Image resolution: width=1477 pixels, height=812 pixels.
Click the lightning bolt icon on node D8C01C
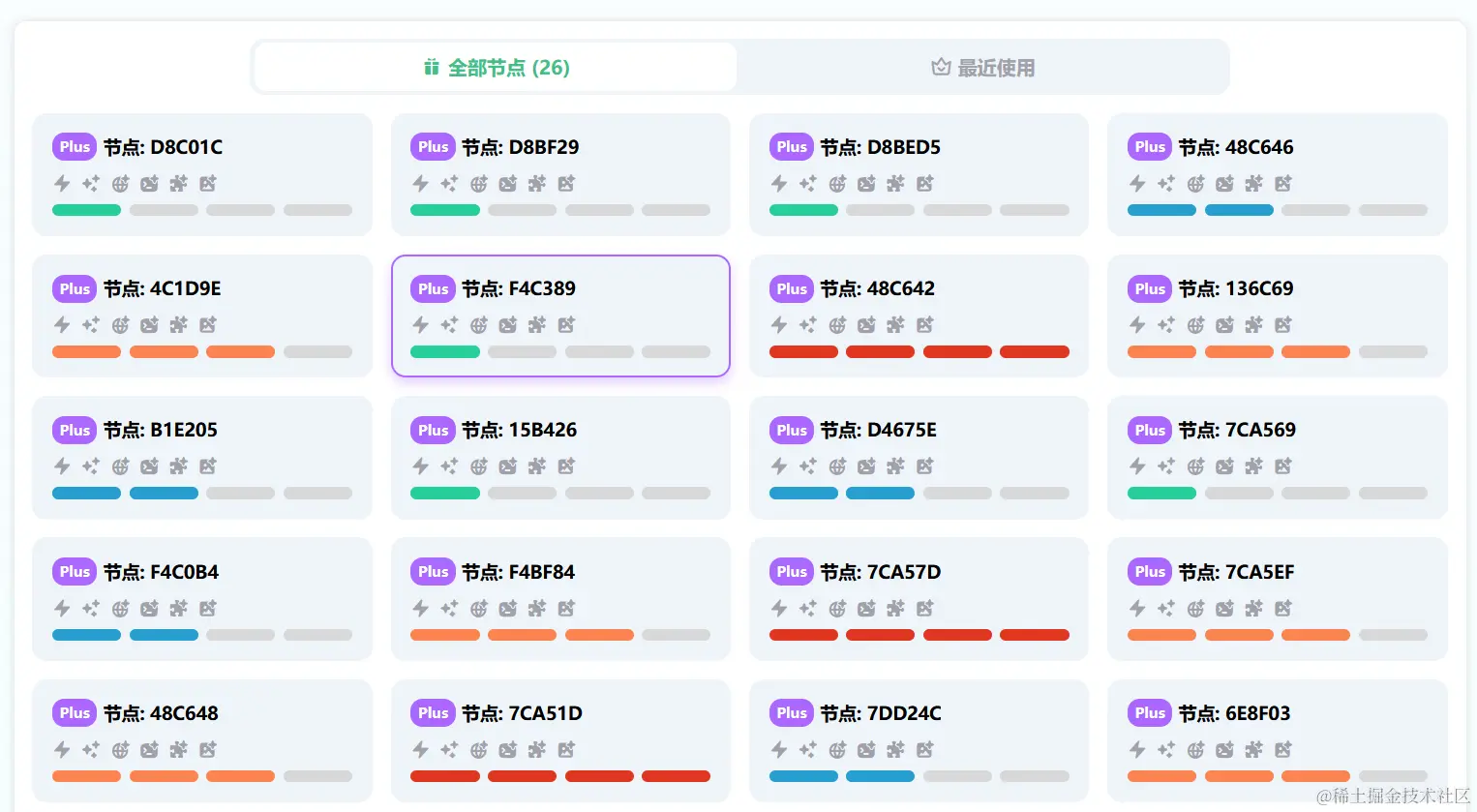click(62, 183)
